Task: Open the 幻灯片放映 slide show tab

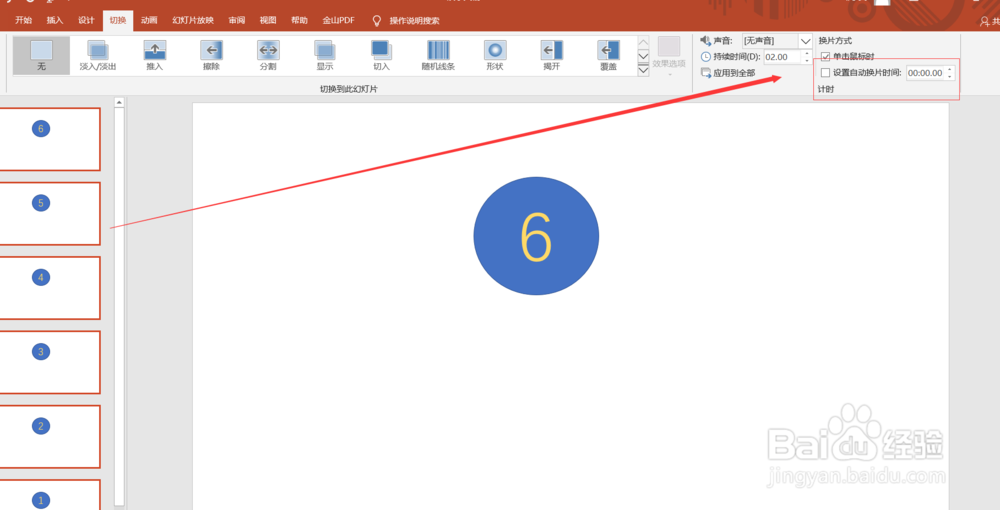Action: click(x=193, y=20)
